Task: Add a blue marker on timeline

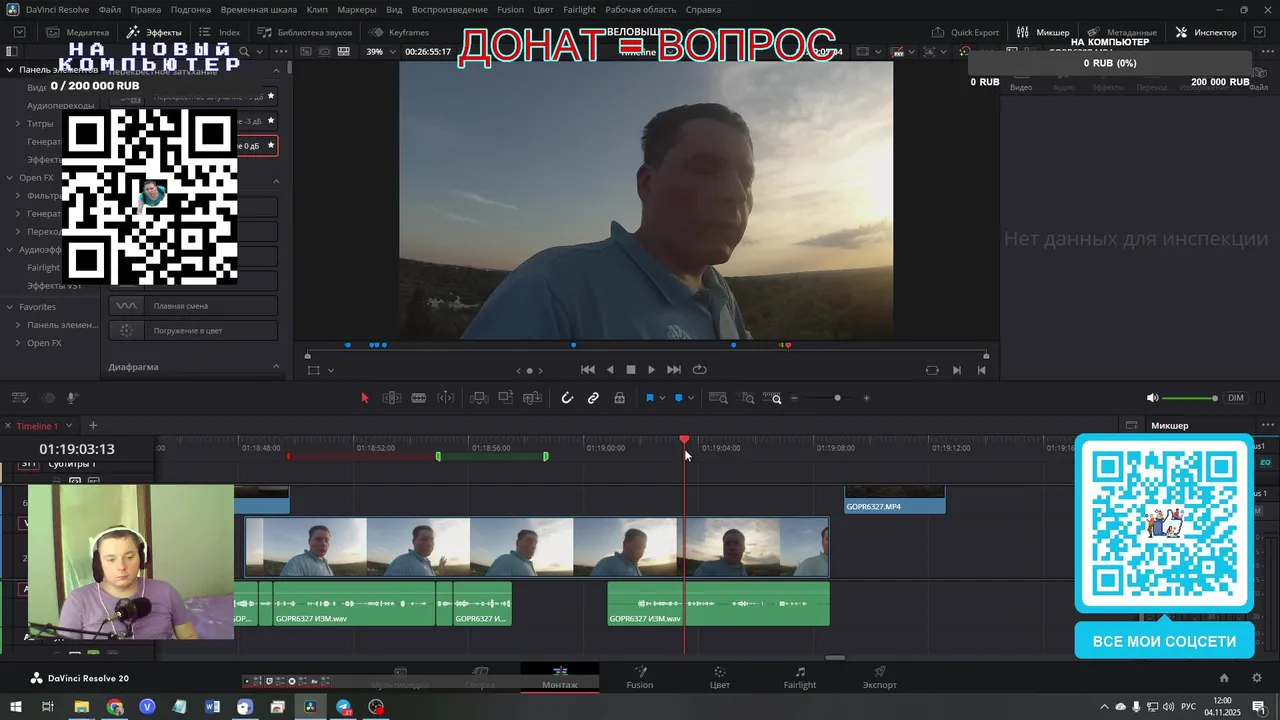Action: pos(678,398)
